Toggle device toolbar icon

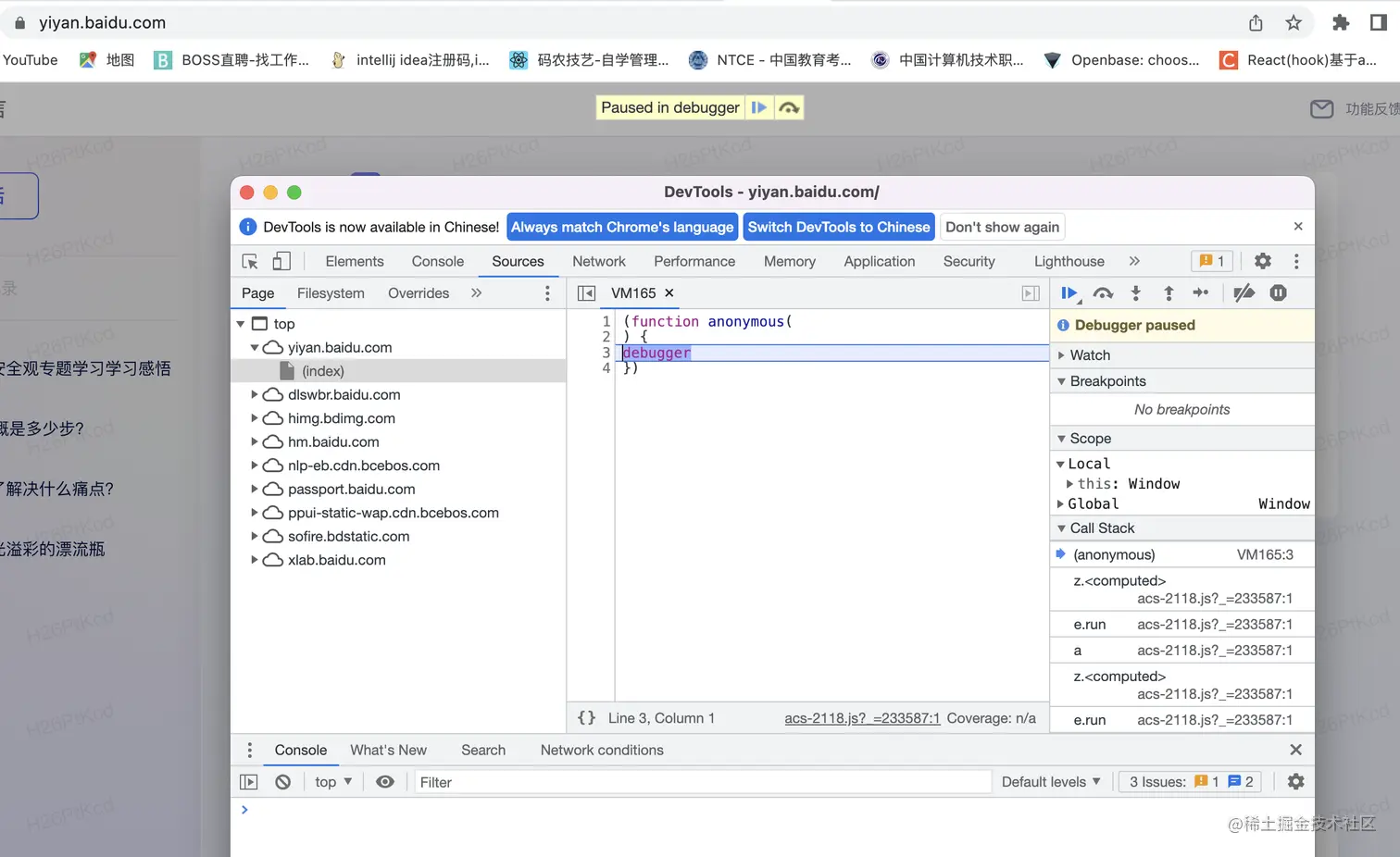click(x=281, y=262)
